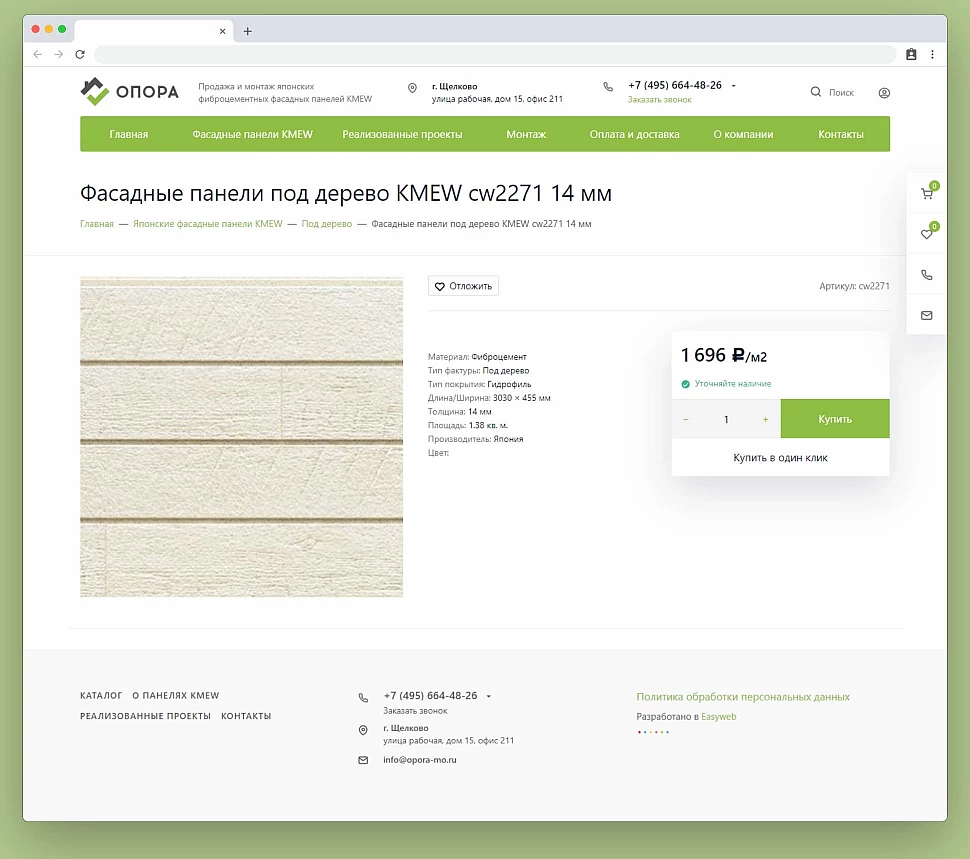The height and width of the screenshot is (859, 970).
Task: Click the envelope message side icon
Action: point(926,315)
